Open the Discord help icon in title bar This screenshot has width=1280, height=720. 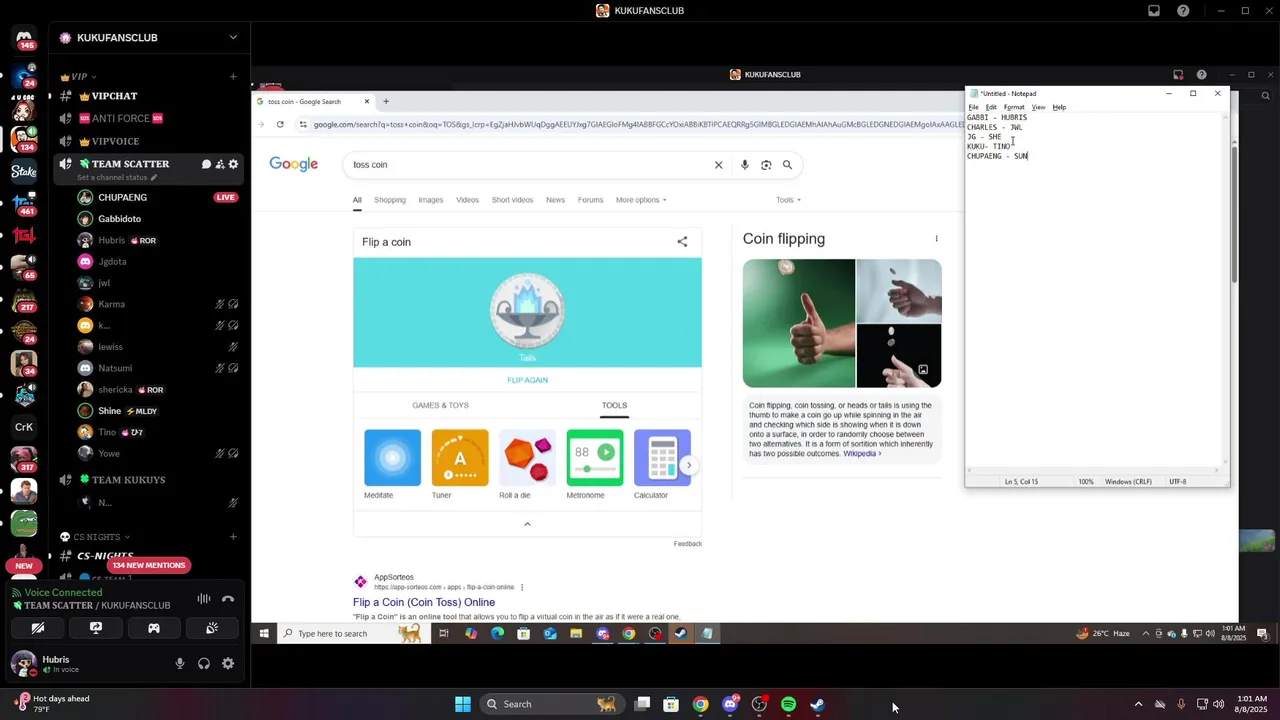1183,11
